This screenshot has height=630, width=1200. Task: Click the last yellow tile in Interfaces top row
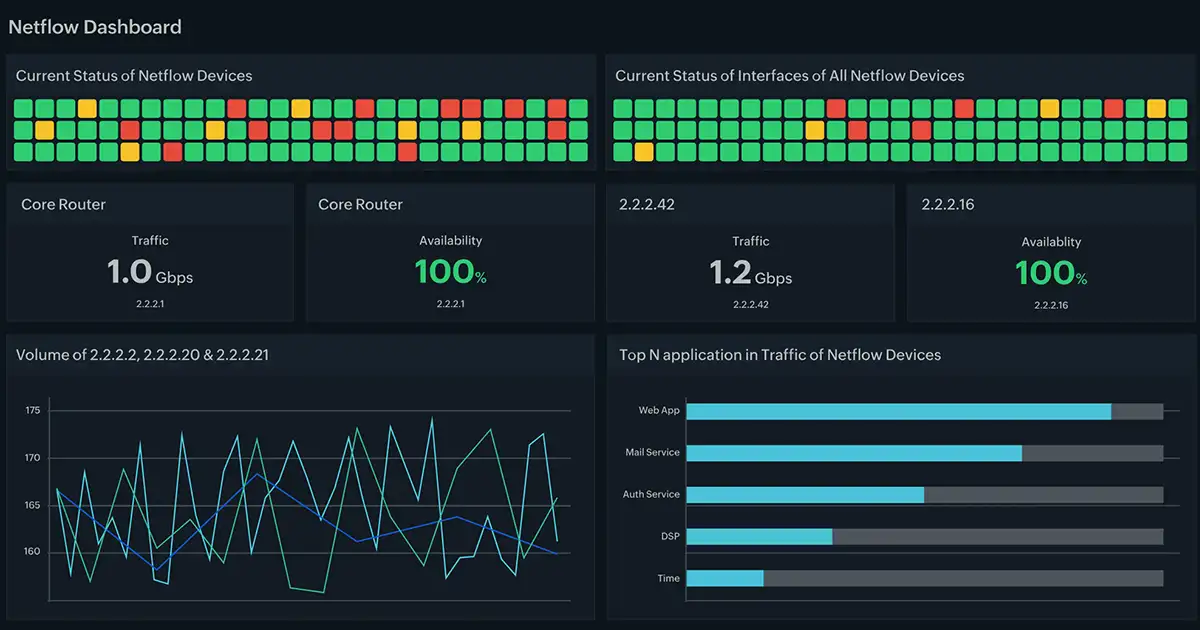(x=1156, y=108)
